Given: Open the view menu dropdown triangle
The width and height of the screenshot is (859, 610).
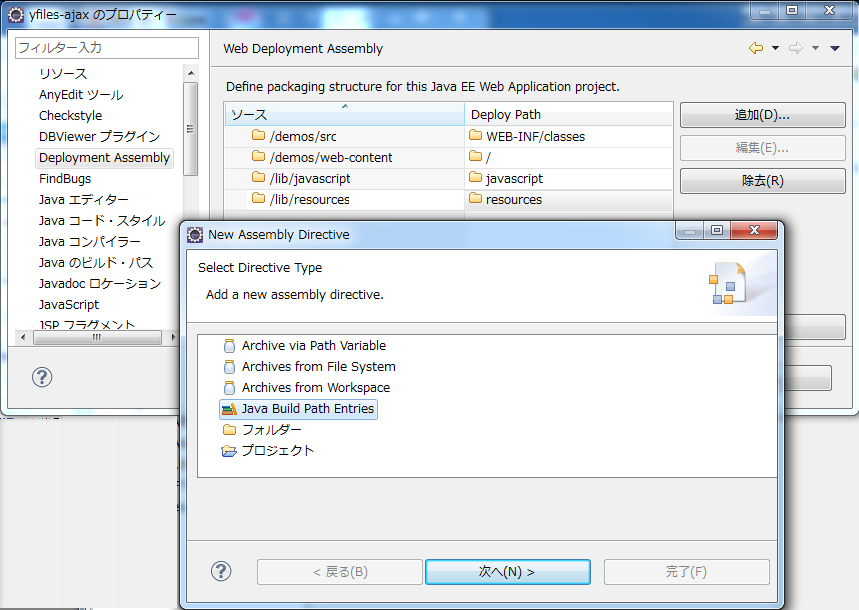Looking at the screenshot, I should [835, 48].
